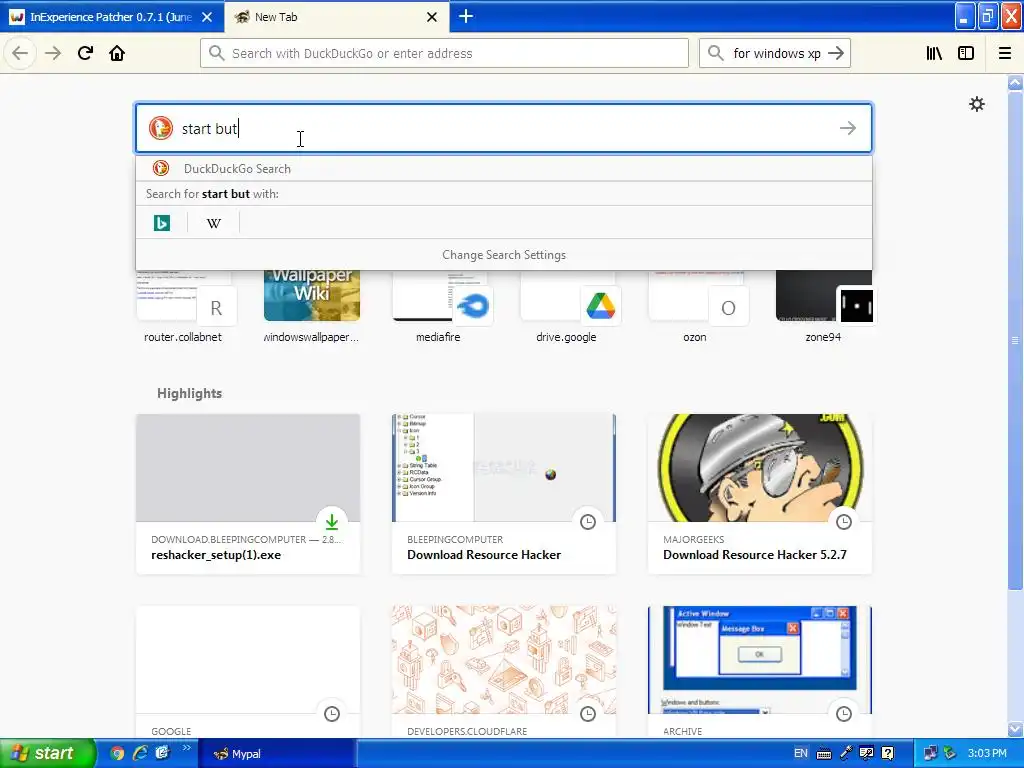Search with the Bing one-off engine

[x=161, y=223]
